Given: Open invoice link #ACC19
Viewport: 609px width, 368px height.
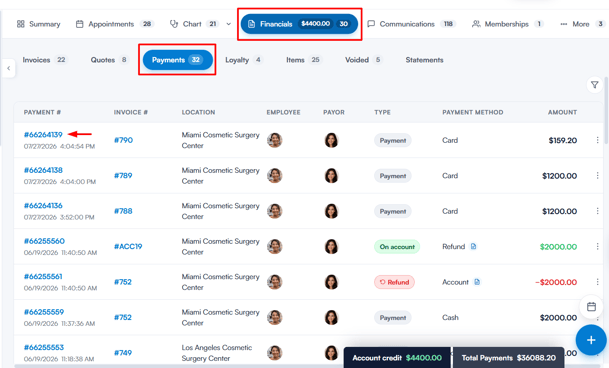Looking at the screenshot, I should [x=128, y=246].
